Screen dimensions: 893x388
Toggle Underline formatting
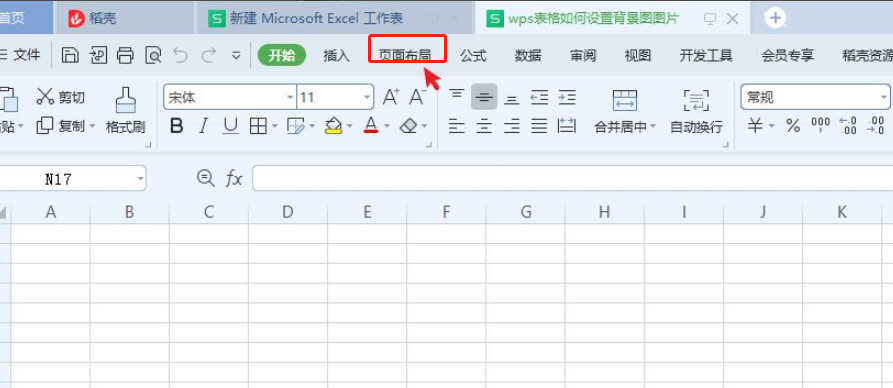coord(230,126)
